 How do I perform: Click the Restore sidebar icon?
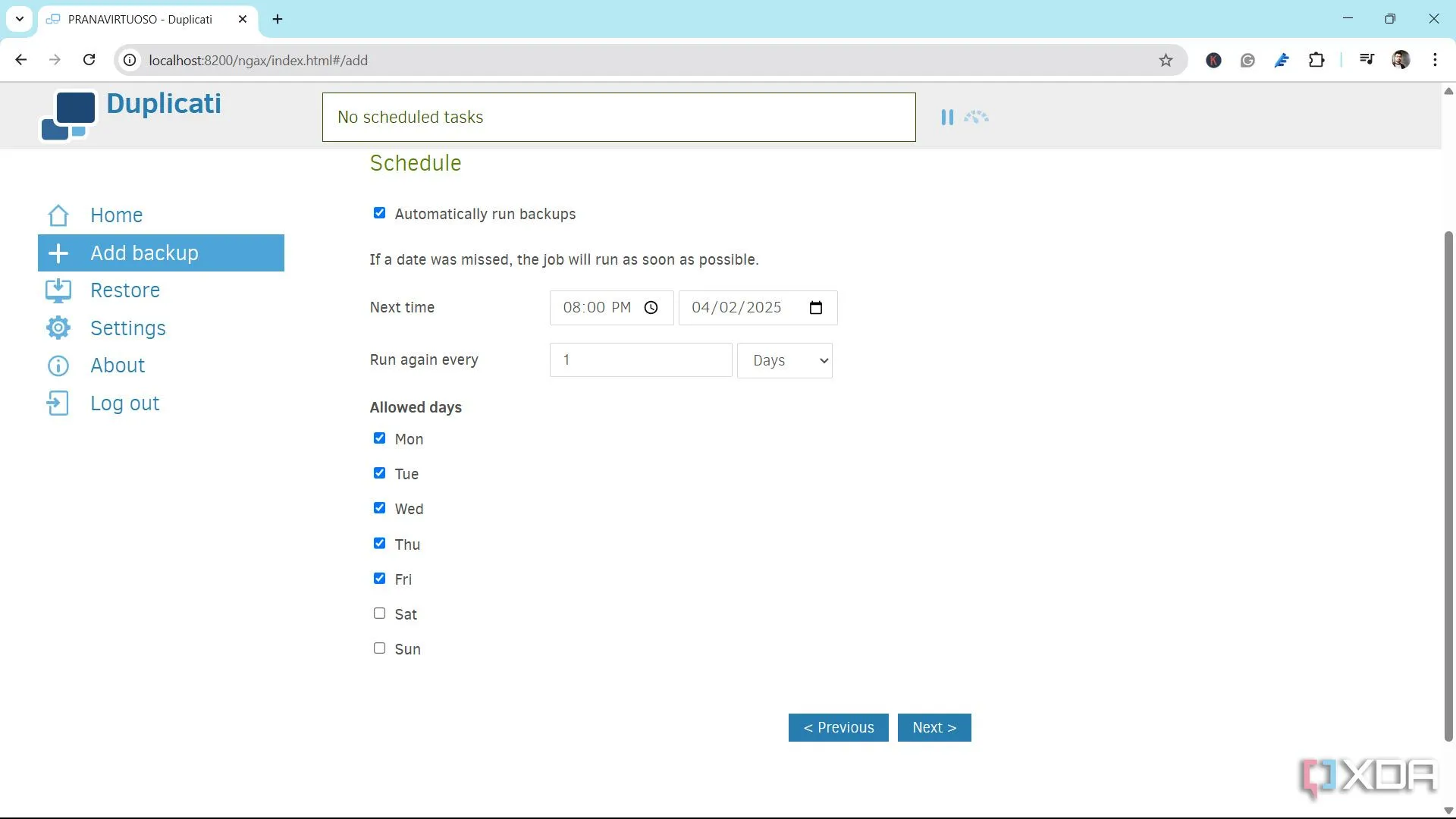(58, 290)
